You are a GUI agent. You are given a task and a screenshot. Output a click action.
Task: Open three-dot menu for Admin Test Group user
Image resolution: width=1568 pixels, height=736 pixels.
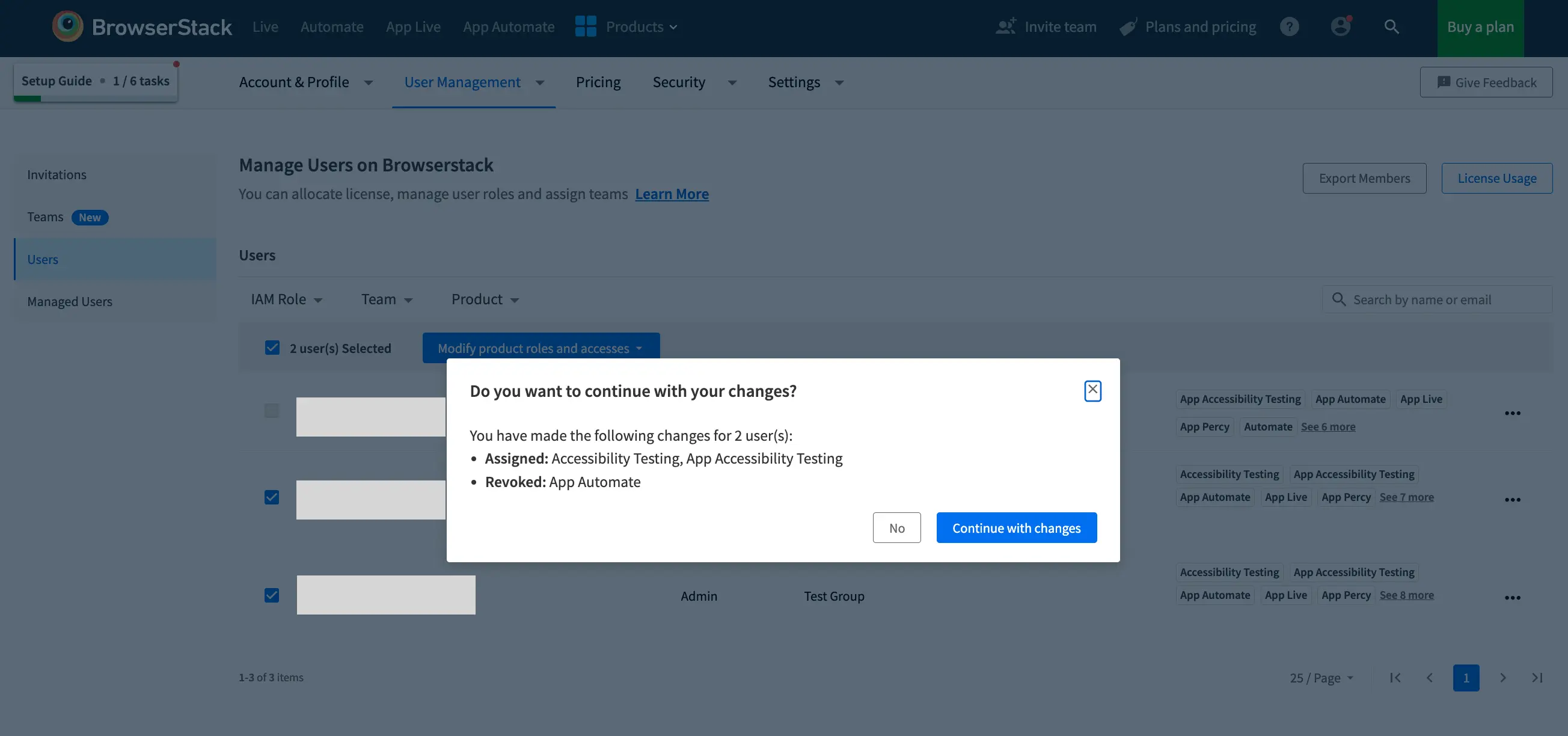click(x=1512, y=598)
